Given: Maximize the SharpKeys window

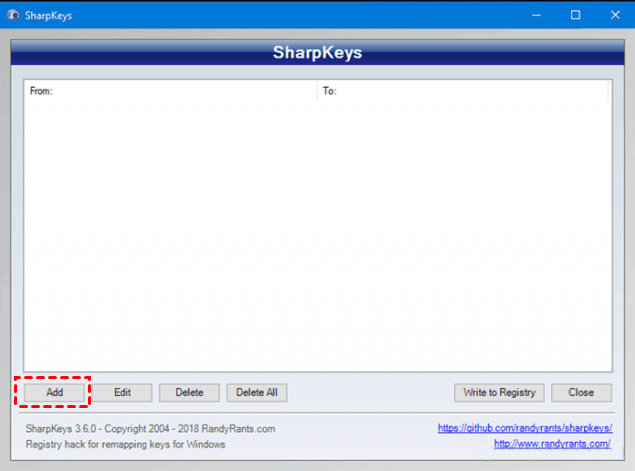Looking at the screenshot, I should 575,15.
